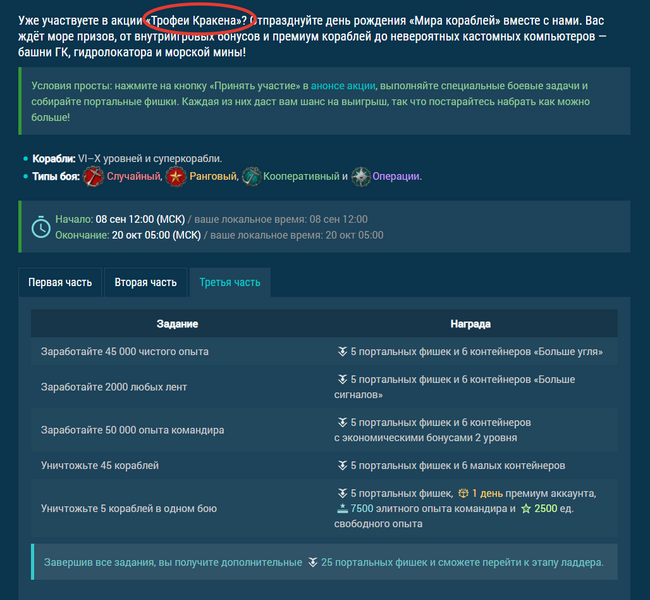The width and height of the screenshot is (650, 600).
Task: Select the «Третья часть» tab
Action: (x=230, y=282)
